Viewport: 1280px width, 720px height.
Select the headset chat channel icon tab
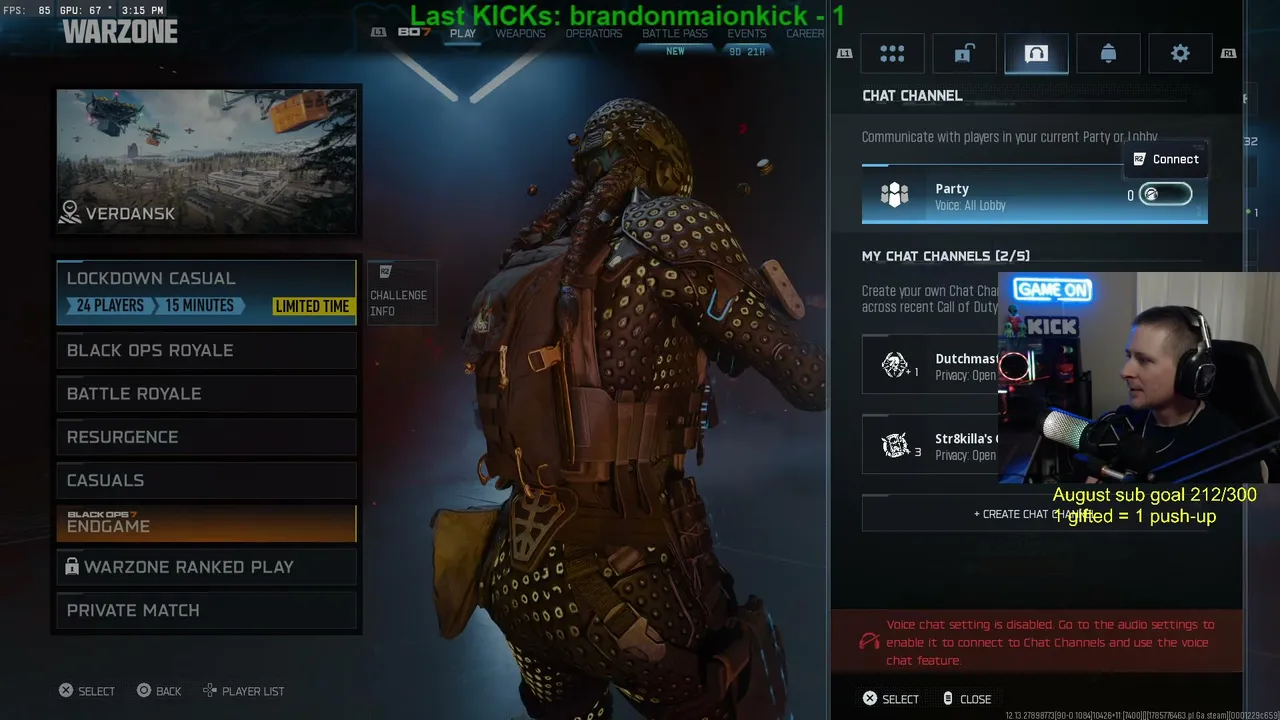tap(1036, 54)
